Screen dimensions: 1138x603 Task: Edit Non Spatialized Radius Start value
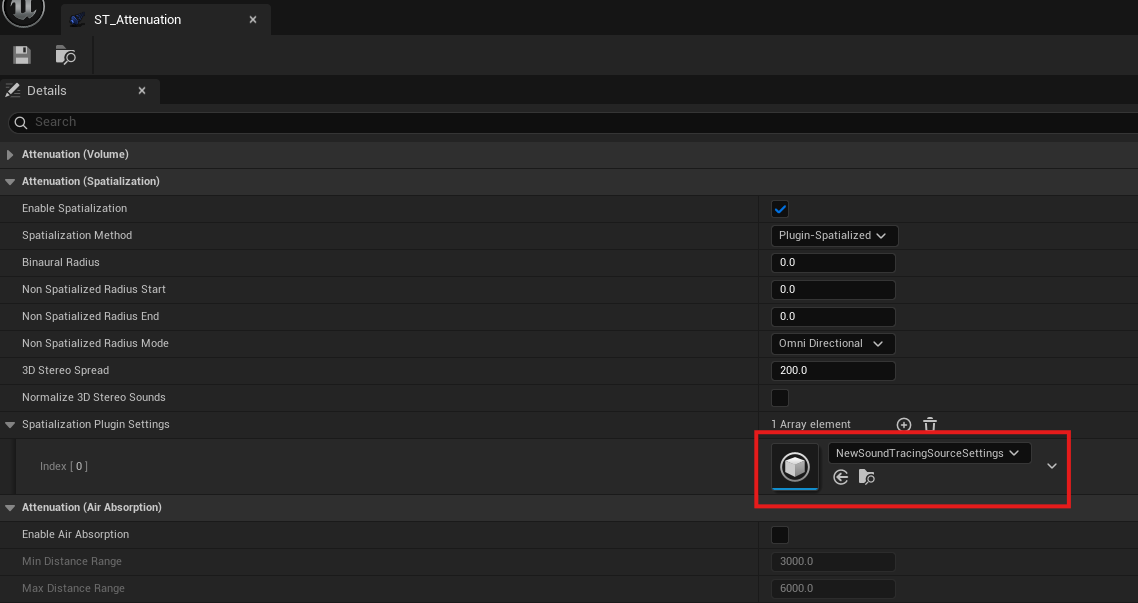pos(832,290)
